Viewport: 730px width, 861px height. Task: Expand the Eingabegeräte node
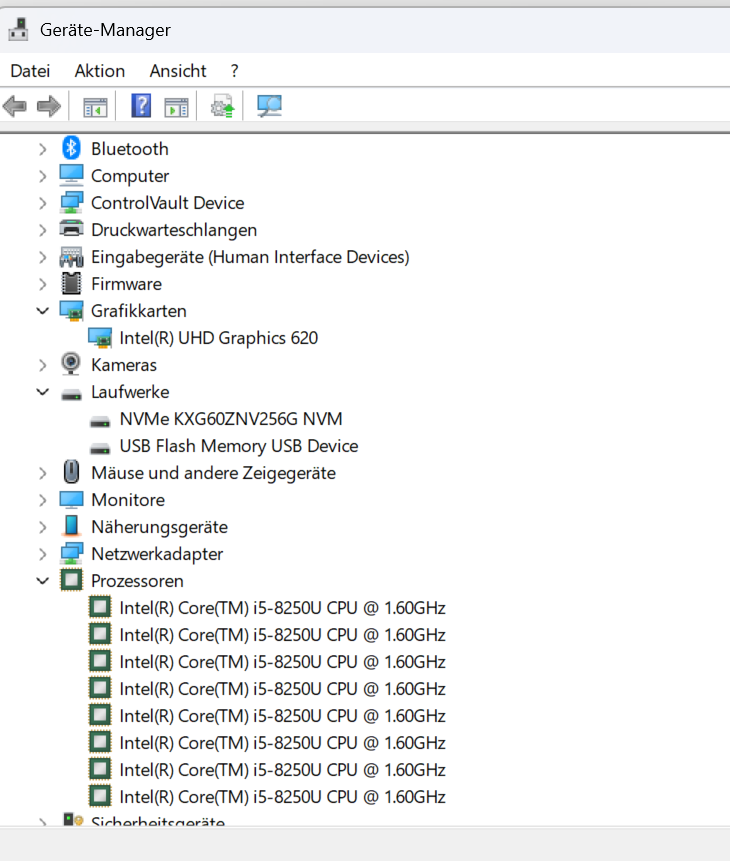43,257
